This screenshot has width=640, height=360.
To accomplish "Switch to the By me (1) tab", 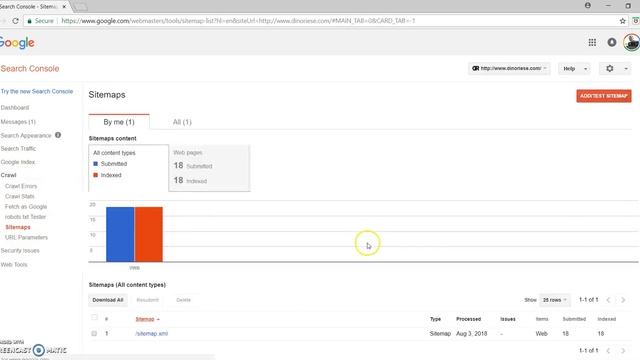I will 119,122.
